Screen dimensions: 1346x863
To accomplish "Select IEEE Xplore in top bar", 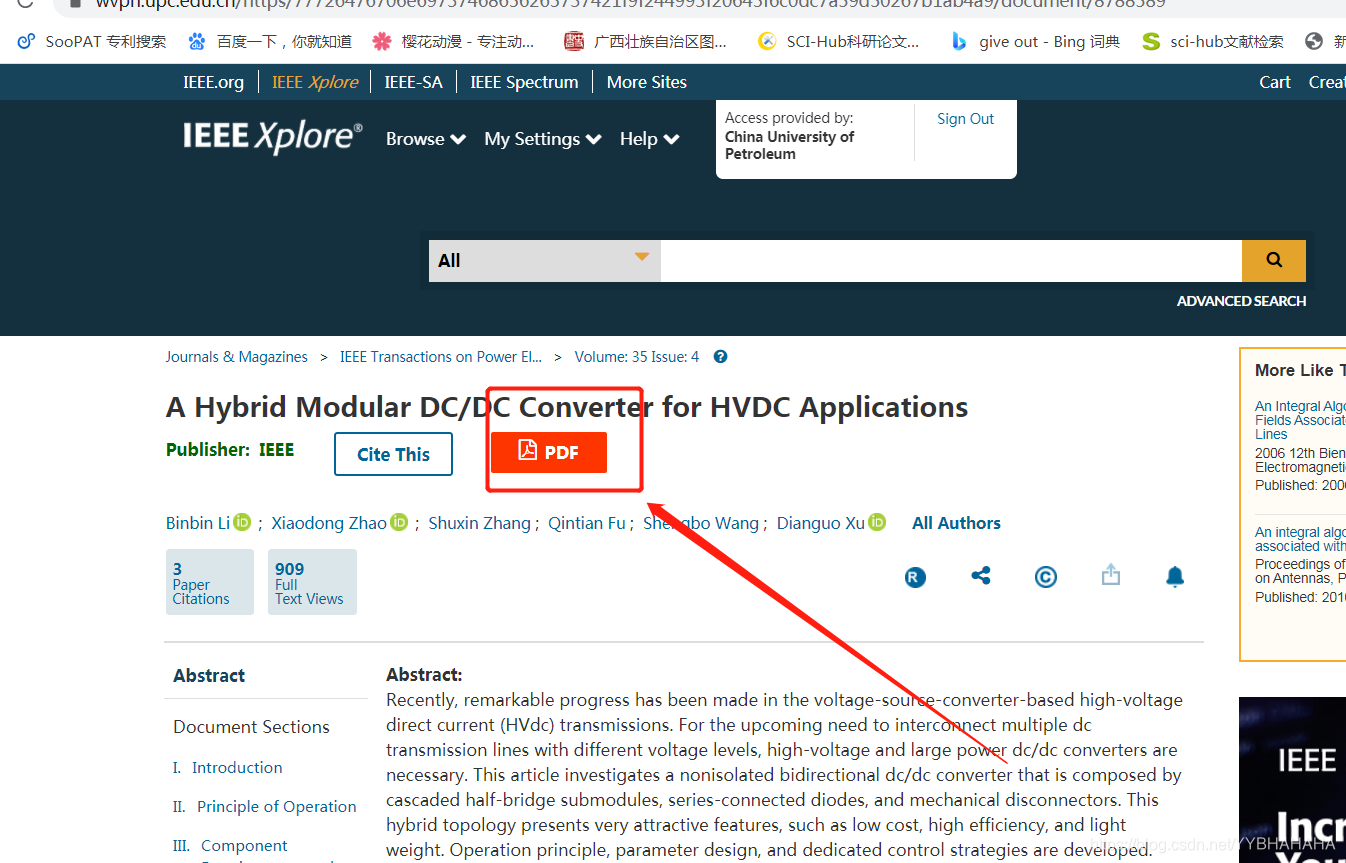I will [x=315, y=82].
